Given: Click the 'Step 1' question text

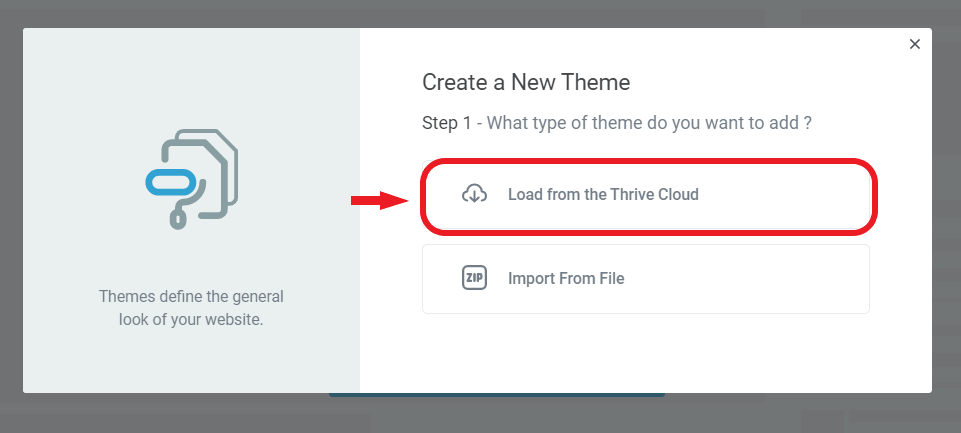Looking at the screenshot, I should [617, 123].
